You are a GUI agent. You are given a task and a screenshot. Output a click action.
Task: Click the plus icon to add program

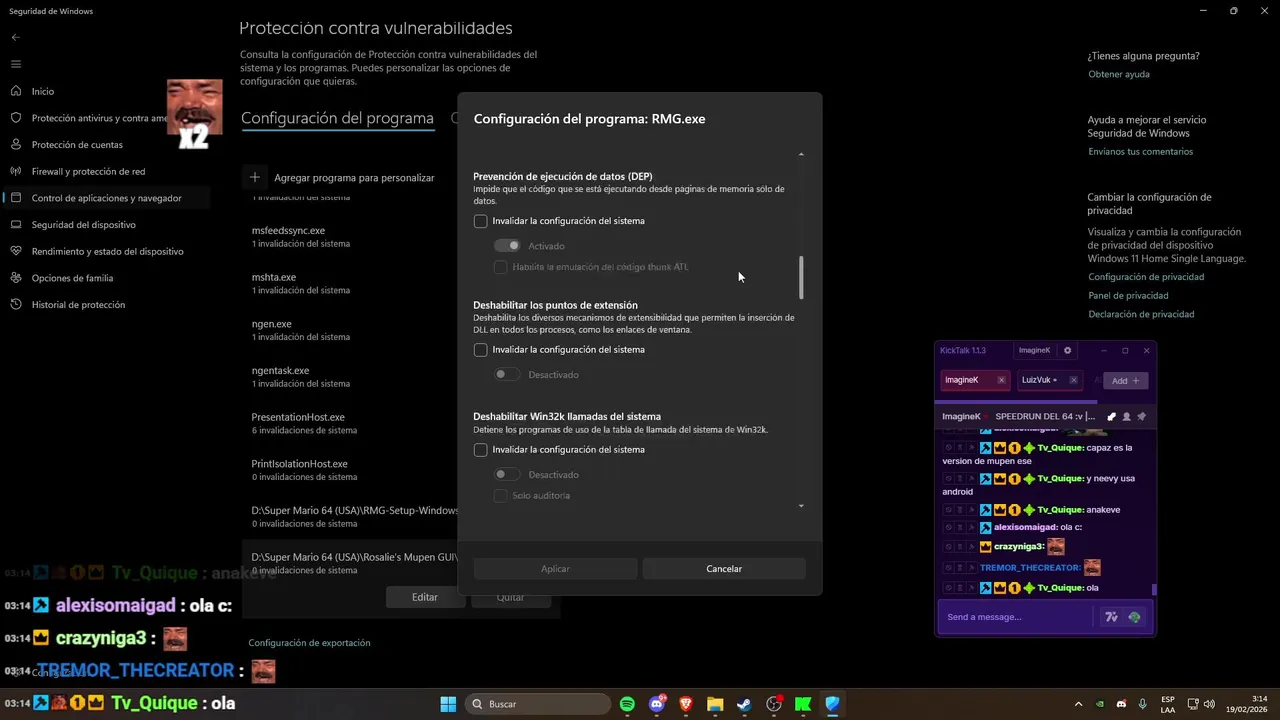(255, 177)
